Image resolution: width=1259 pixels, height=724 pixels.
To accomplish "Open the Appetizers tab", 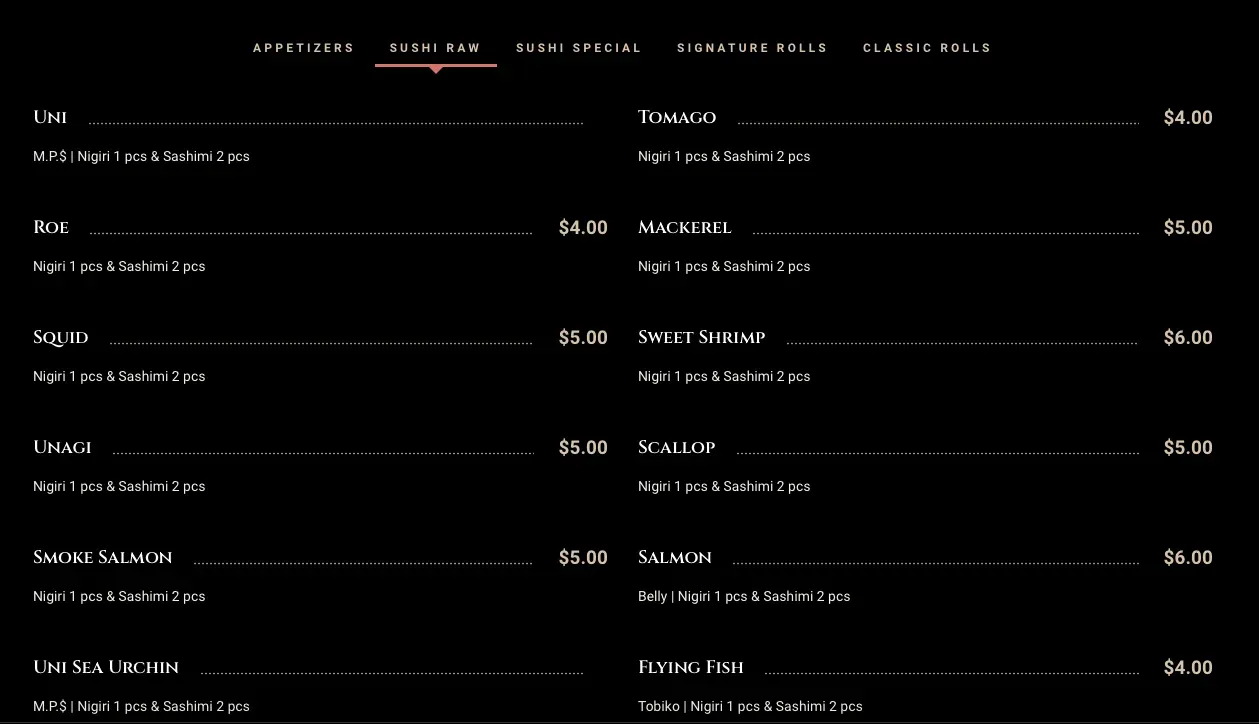I will point(303,48).
